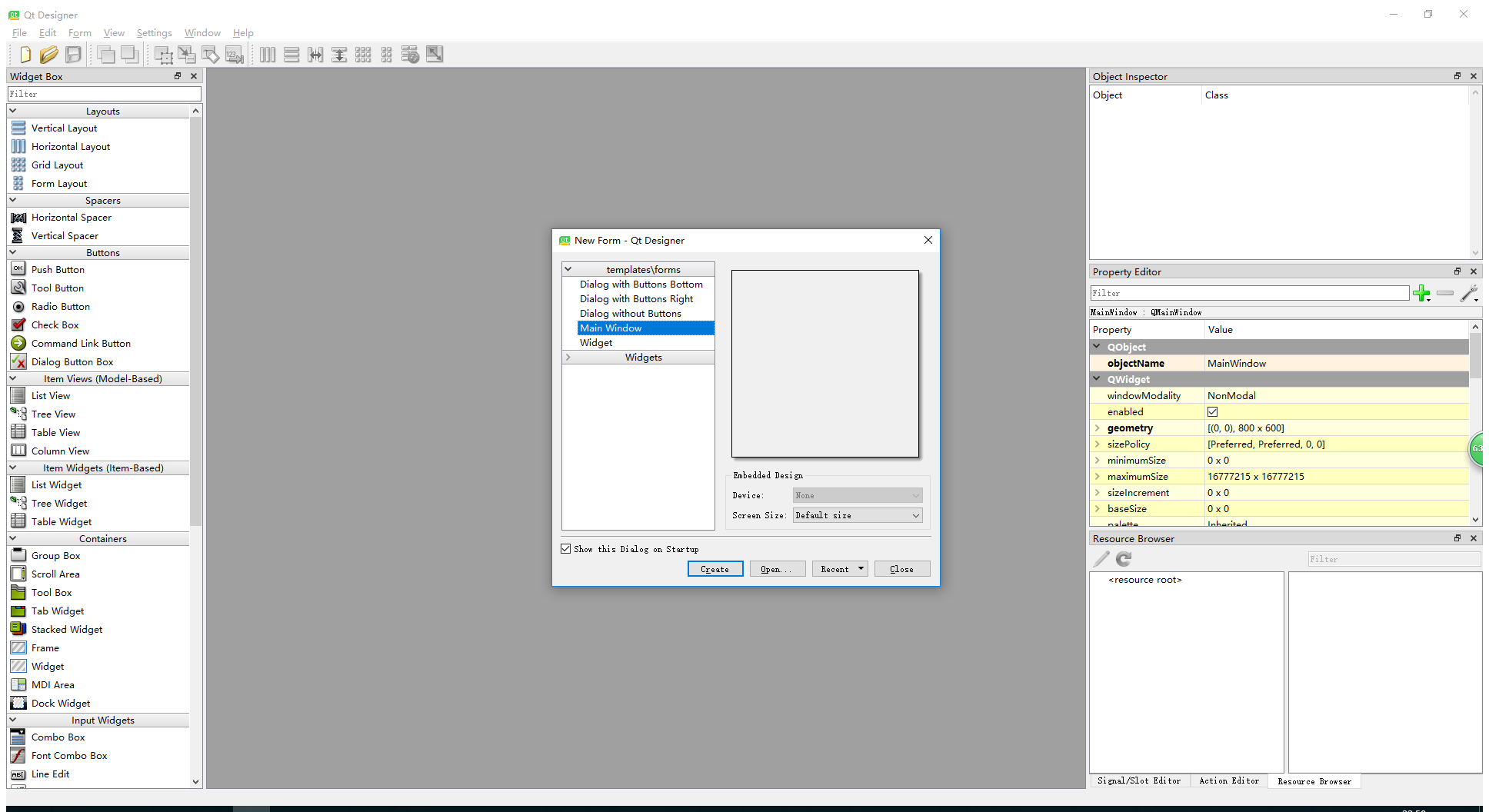Open a form via the Open toolbar icon
Screen dimensions: 1489x812
(x=49, y=55)
